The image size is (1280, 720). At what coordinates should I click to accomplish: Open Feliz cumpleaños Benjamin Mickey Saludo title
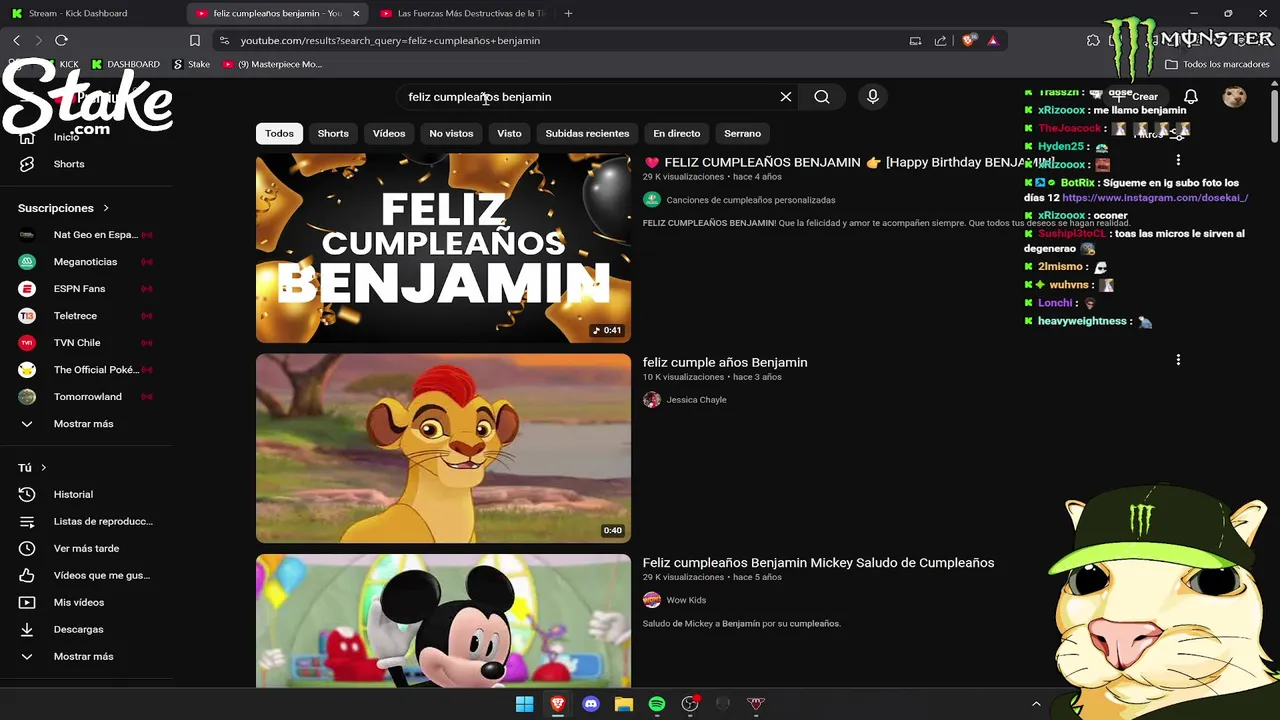point(818,563)
